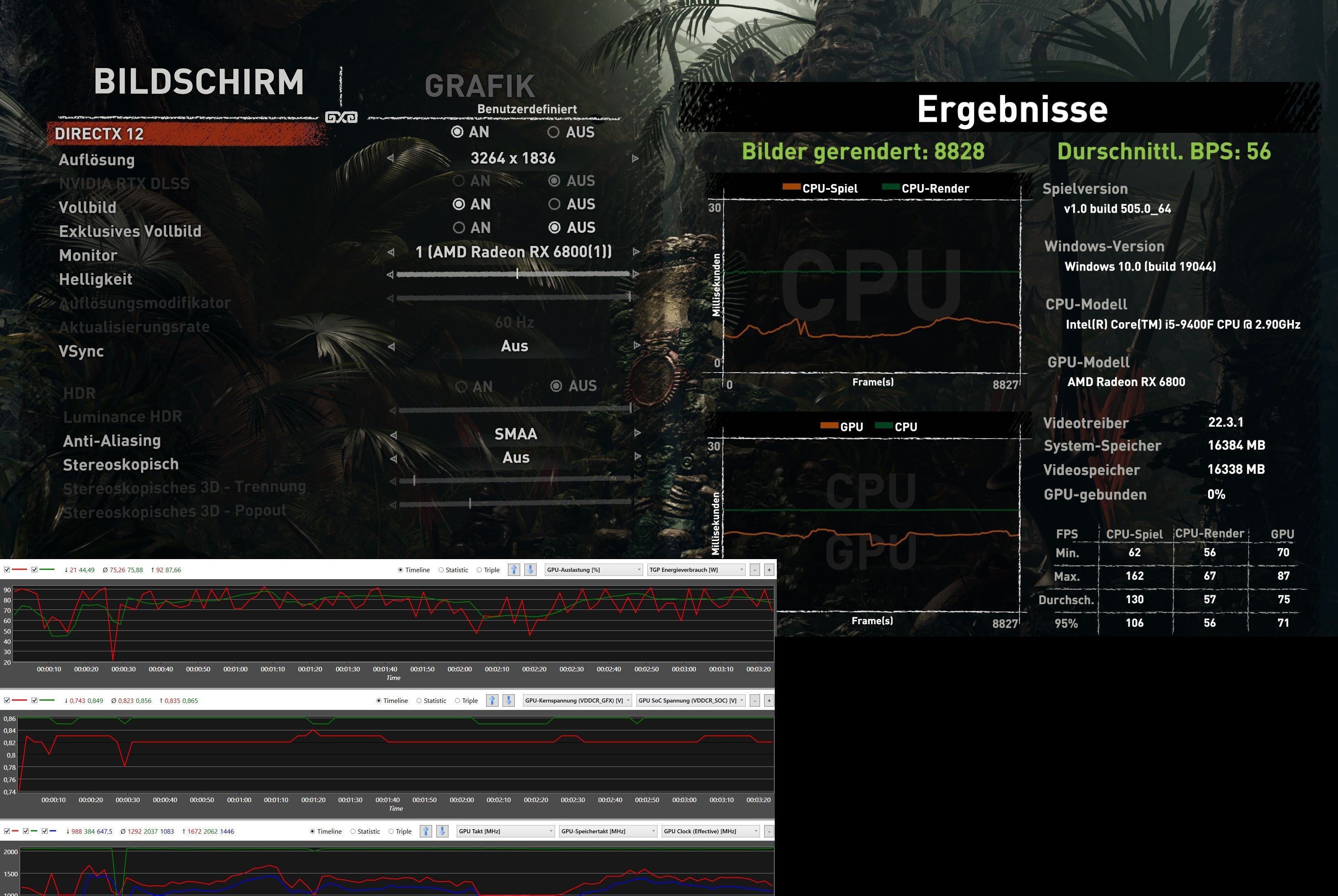Click the left arrow of the Helligkeit slider
Viewport: 1338px width, 896px height.
(x=390, y=275)
